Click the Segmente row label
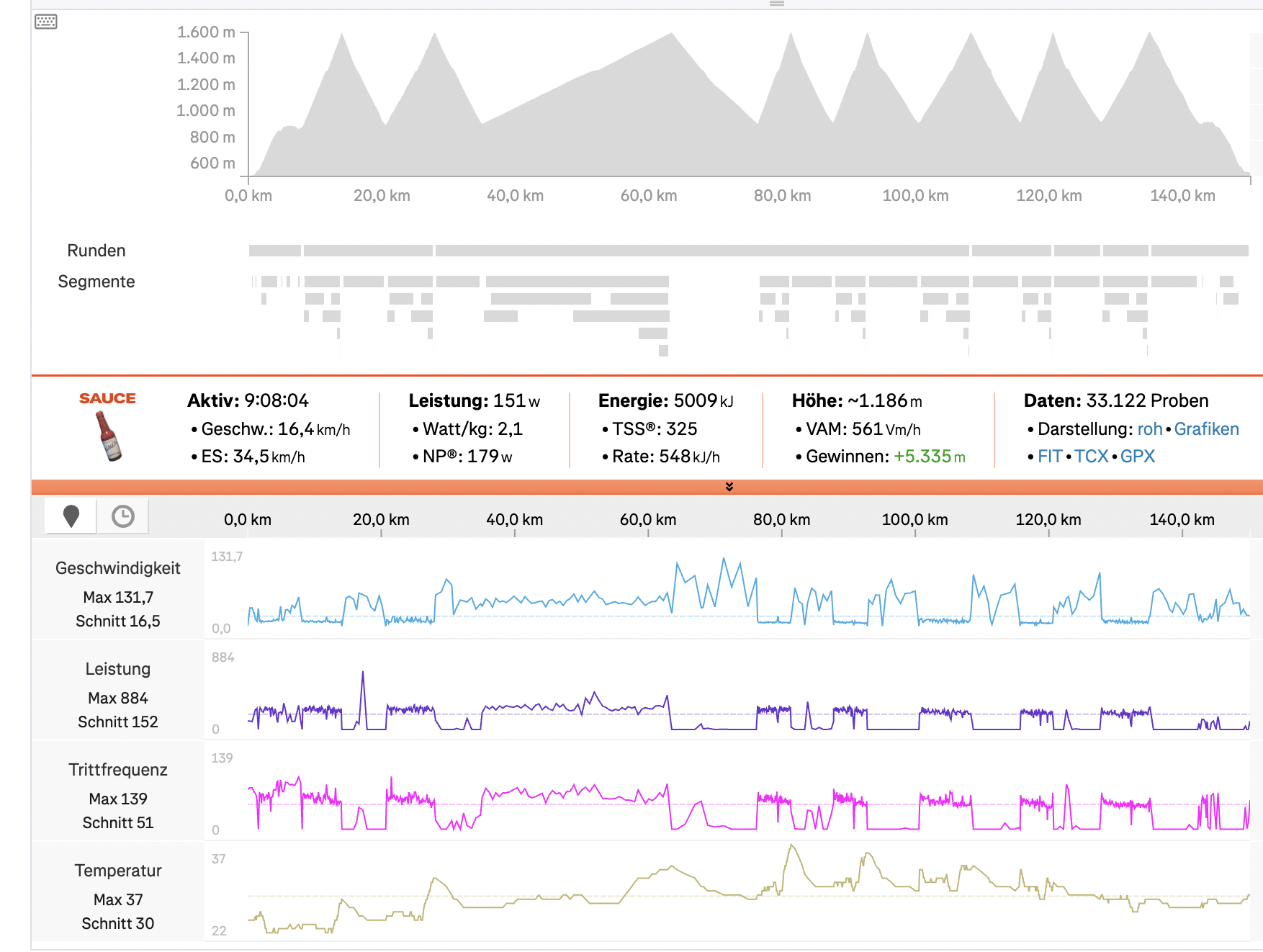This screenshot has height=952, width=1263. 96,282
